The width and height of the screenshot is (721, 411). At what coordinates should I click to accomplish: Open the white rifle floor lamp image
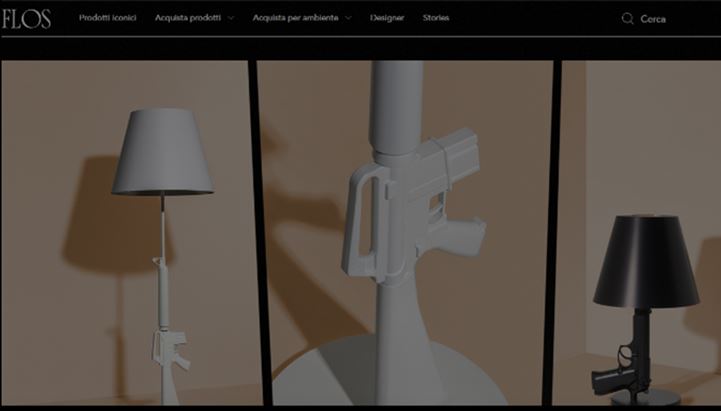(x=132, y=233)
